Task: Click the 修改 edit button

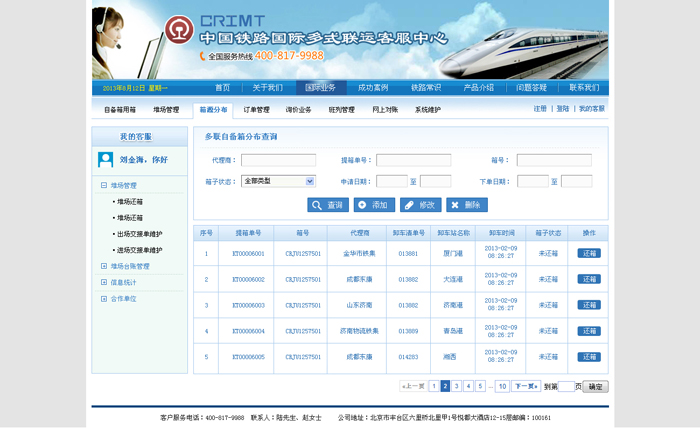Action: click(x=420, y=205)
